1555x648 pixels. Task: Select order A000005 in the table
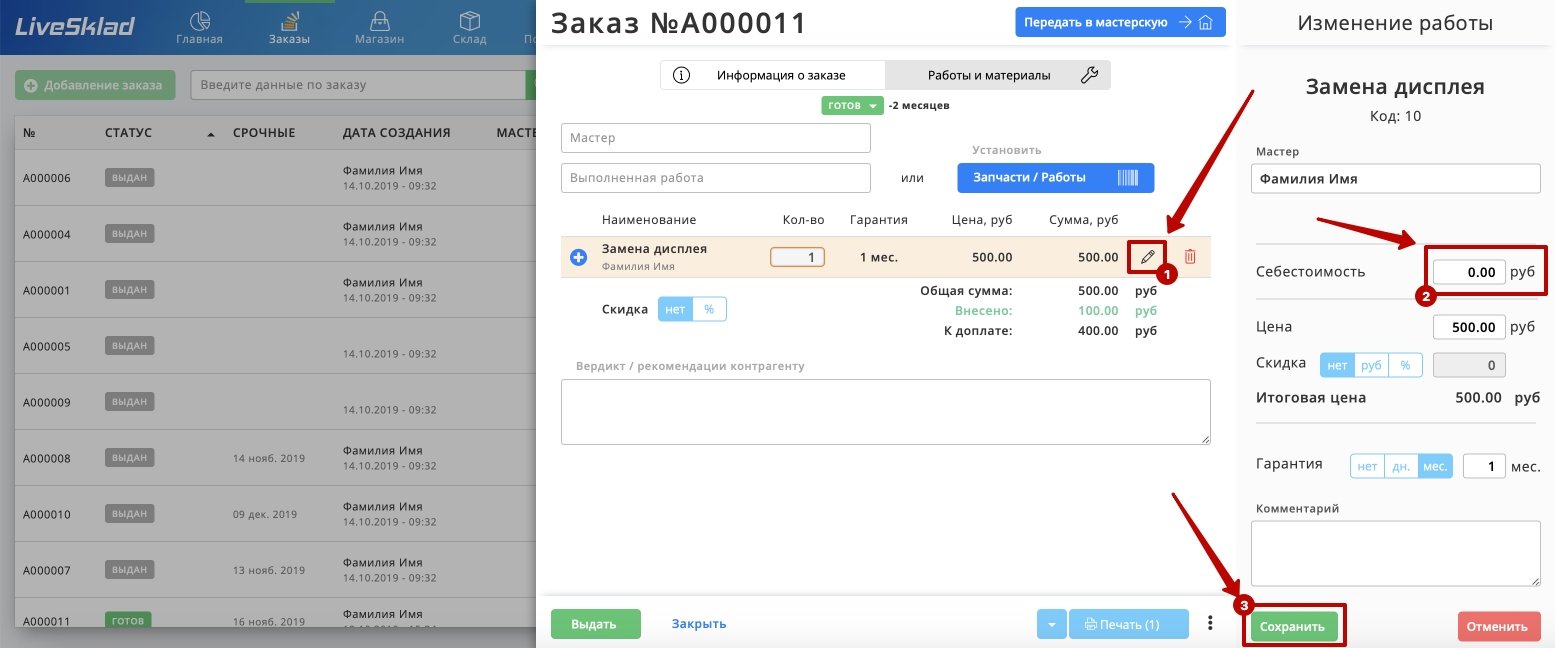click(x=275, y=346)
